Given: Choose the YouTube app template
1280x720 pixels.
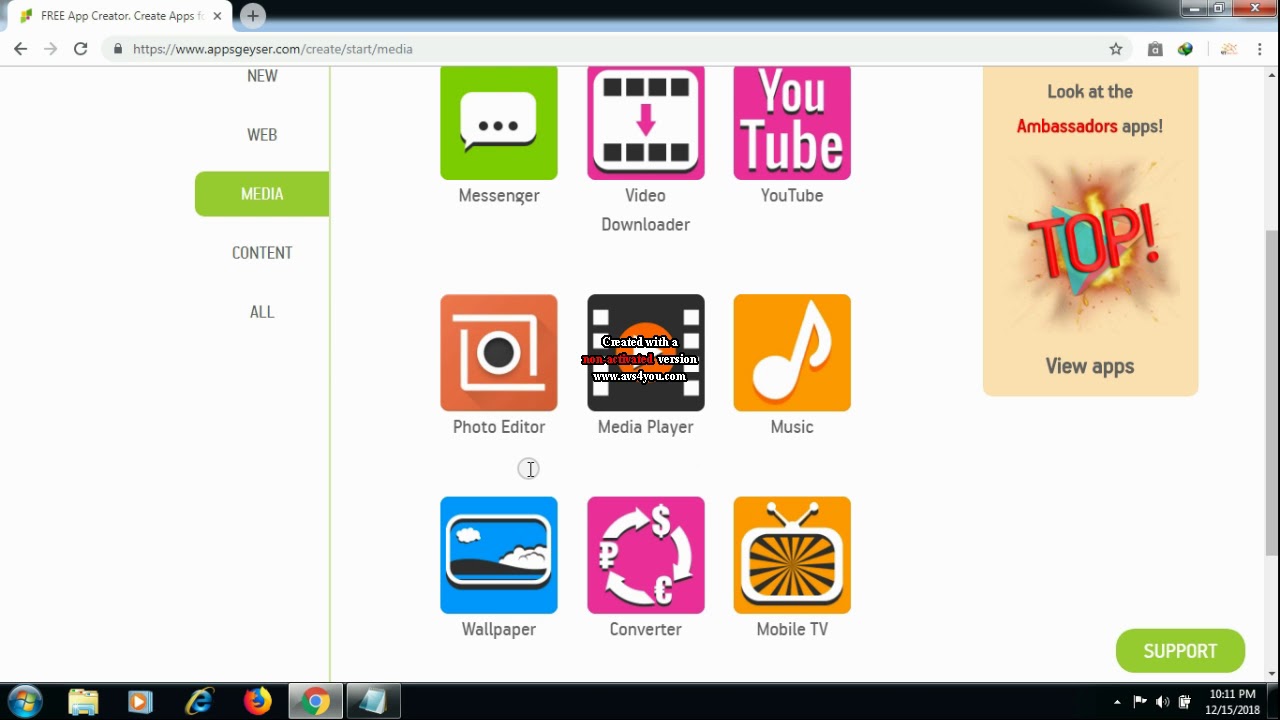Looking at the screenshot, I should 791,122.
